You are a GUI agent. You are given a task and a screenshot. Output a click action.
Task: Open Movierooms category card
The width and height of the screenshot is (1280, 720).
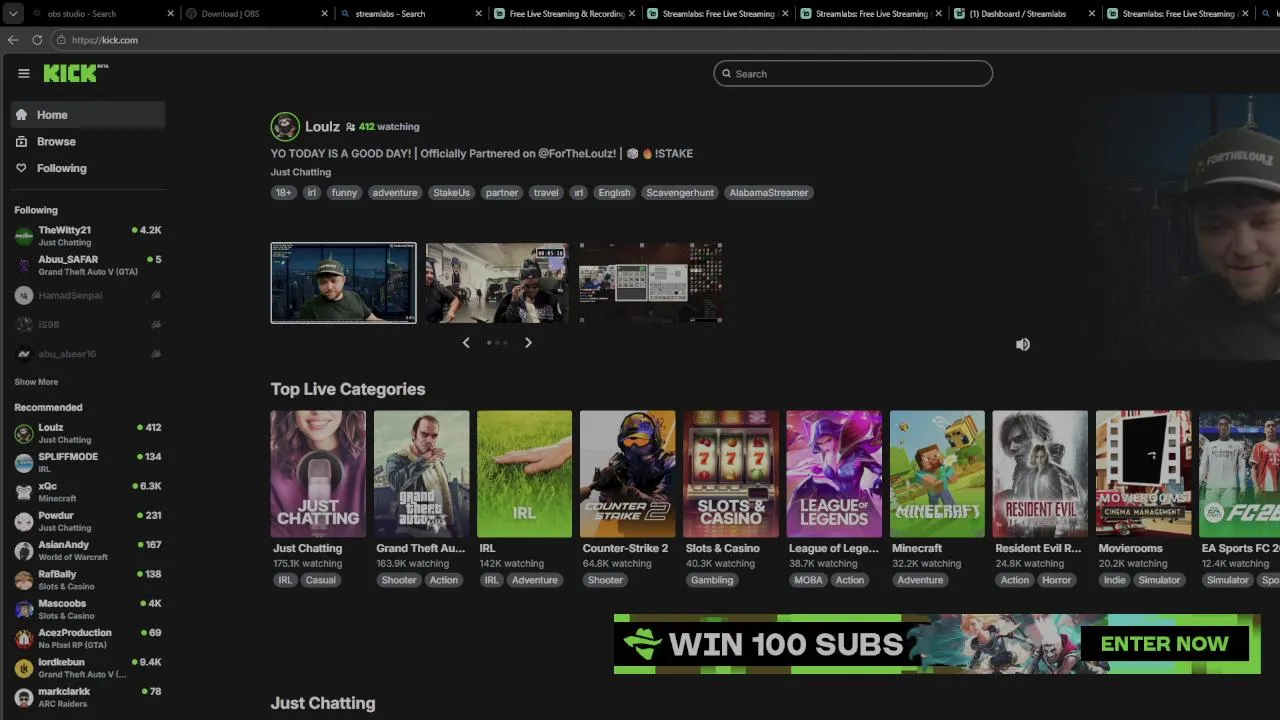1143,474
